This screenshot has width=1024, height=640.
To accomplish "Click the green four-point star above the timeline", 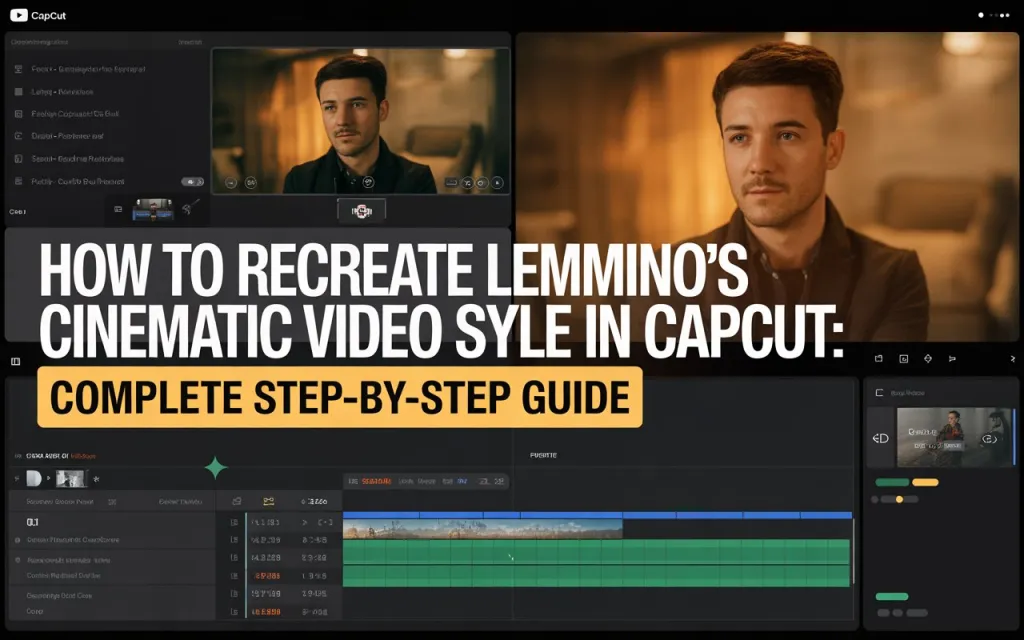I will (216, 468).
